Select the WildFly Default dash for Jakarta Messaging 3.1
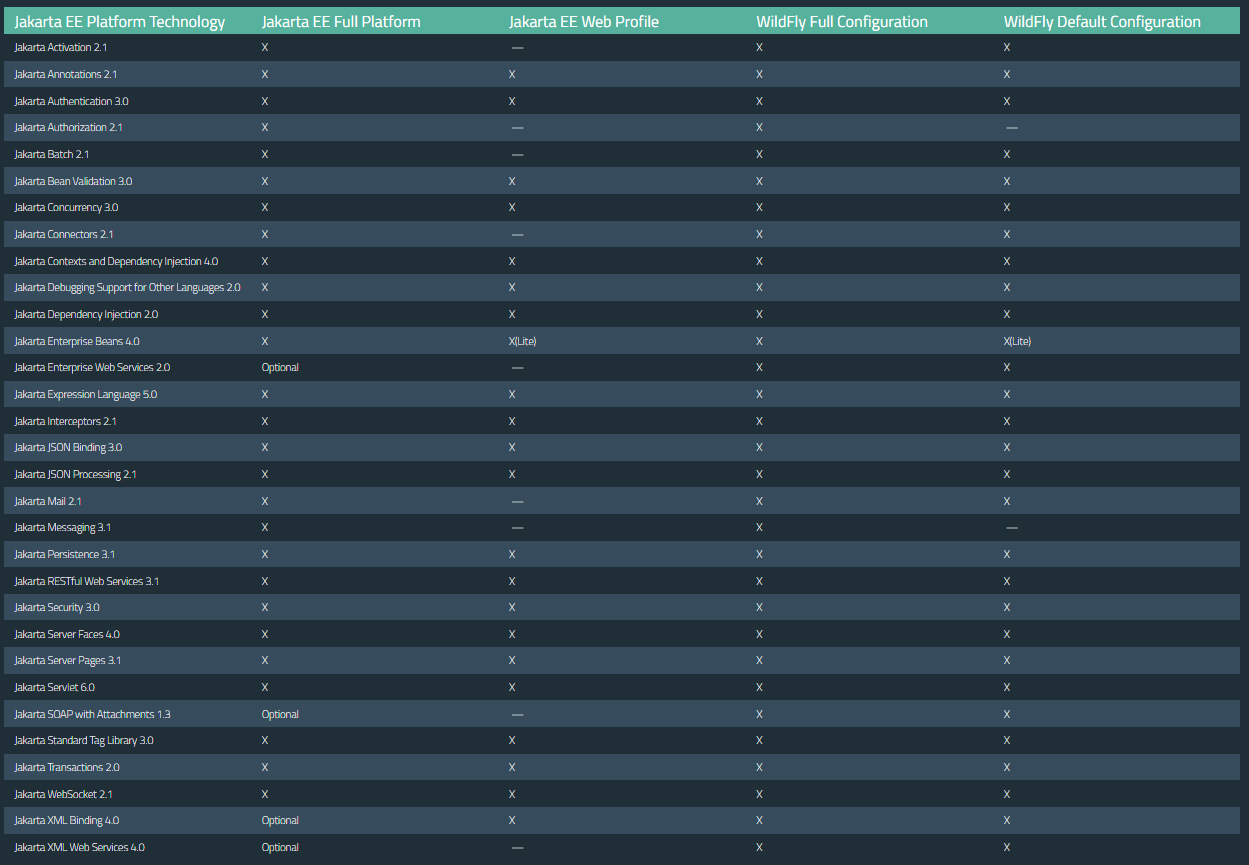Image resolution: width=1249 pixels, height=865 pixels. [1012, 528]
